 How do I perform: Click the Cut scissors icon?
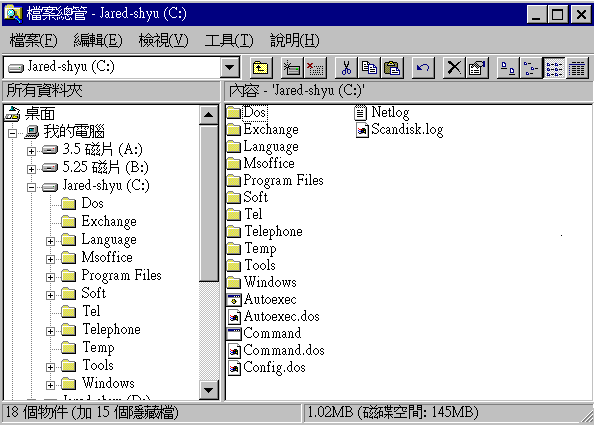[x=346, y=68]
